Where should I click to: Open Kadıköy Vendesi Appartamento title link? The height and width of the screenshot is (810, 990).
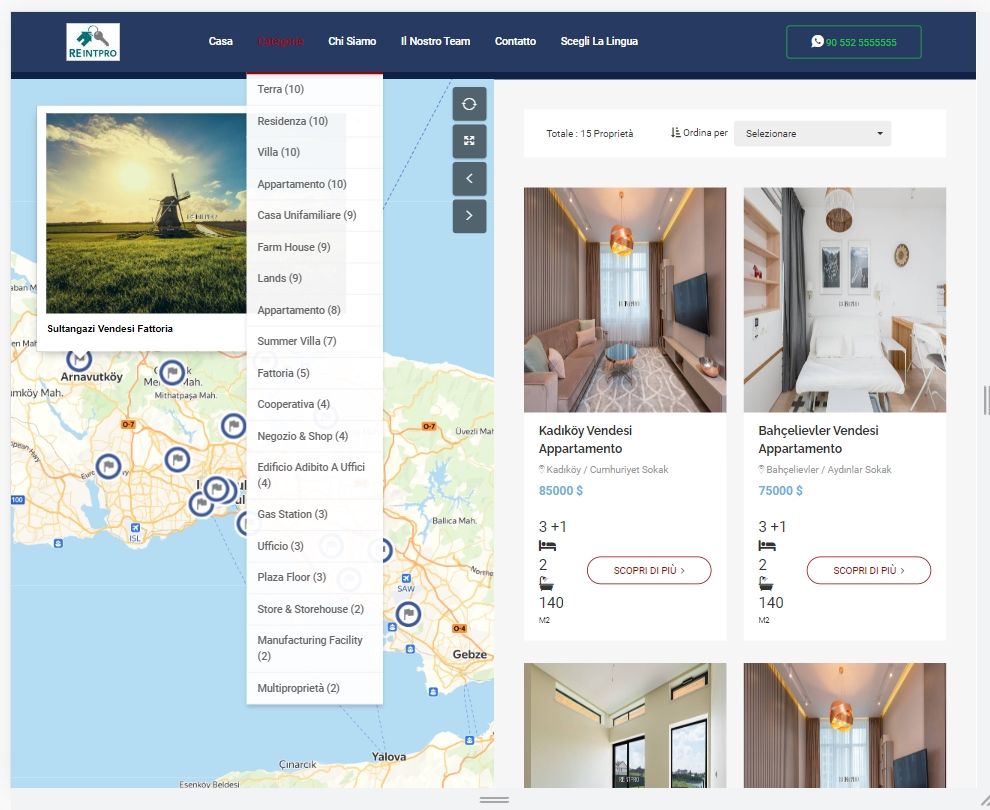click(x=585, y=439)
